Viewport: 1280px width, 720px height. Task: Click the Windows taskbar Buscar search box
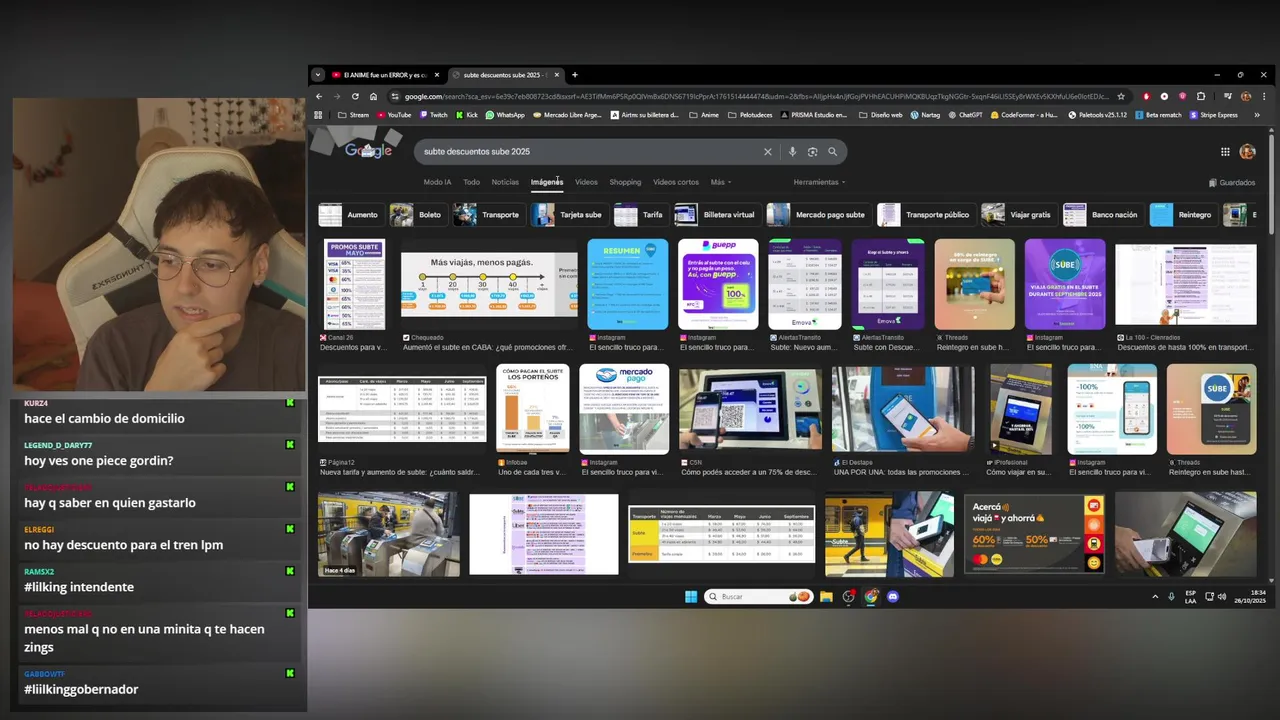coord(757,596)
